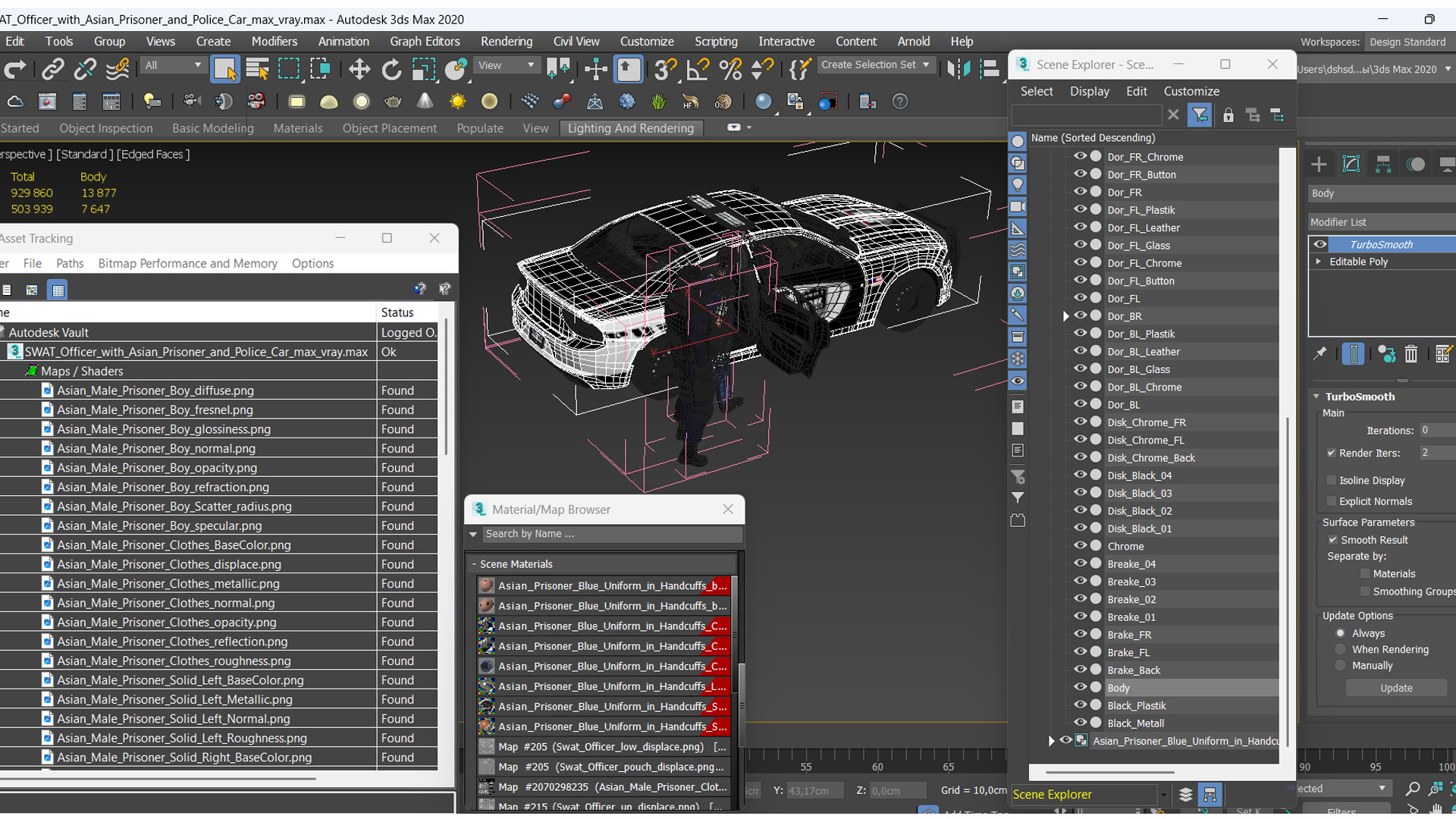Hide the Chrome object eye icon
Screen dimensions: 1456x819
(x=1080, y=545)
